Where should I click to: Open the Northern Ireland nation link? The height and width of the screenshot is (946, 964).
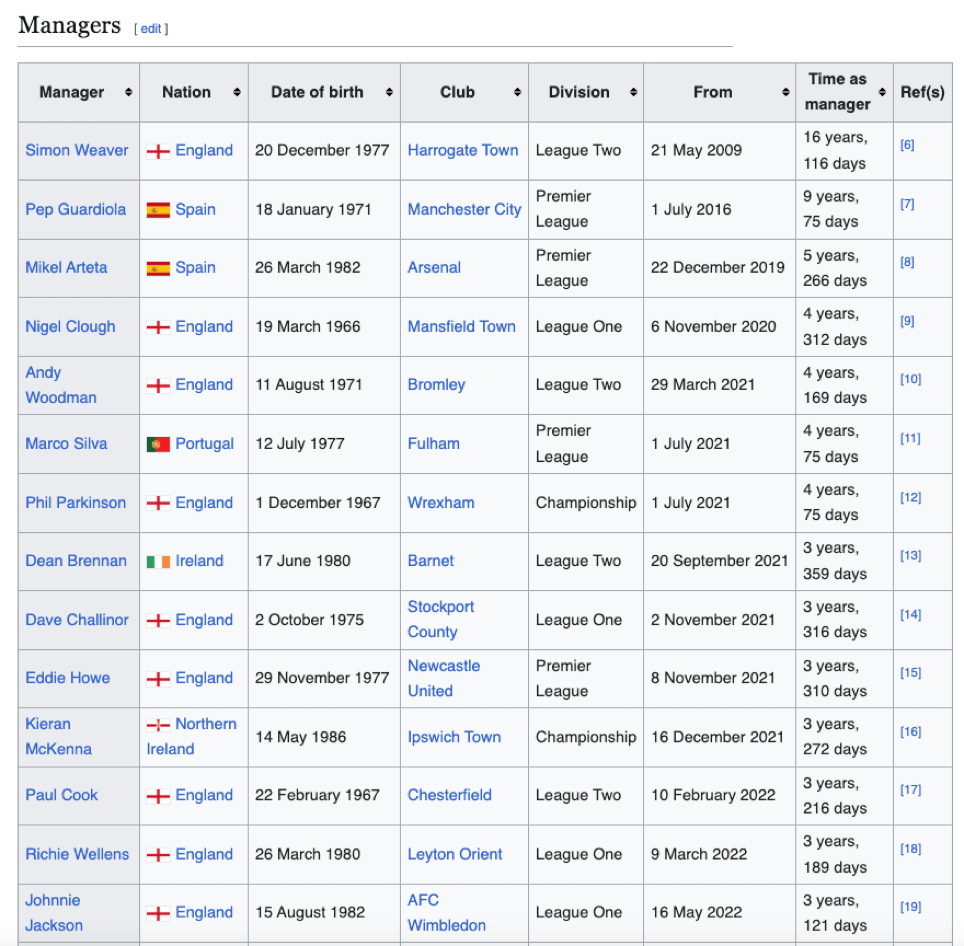[191, 736]
